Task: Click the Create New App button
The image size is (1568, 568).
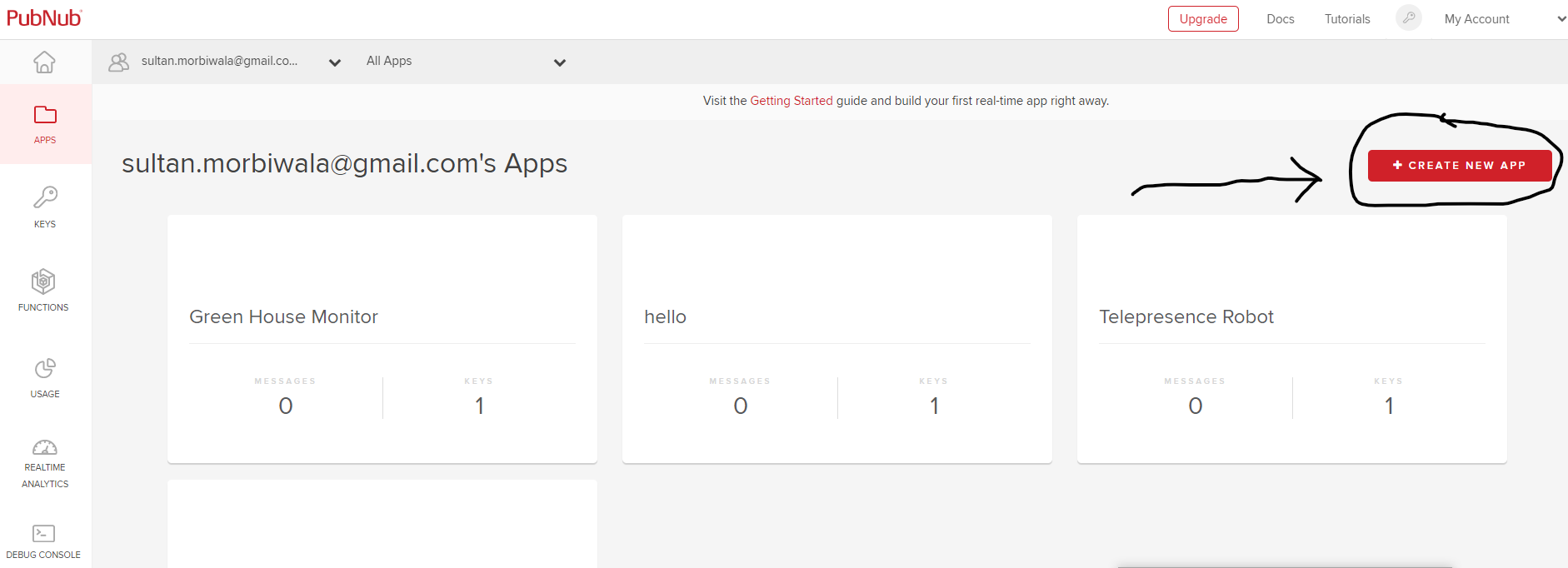Action: (x=1460, y=165)
